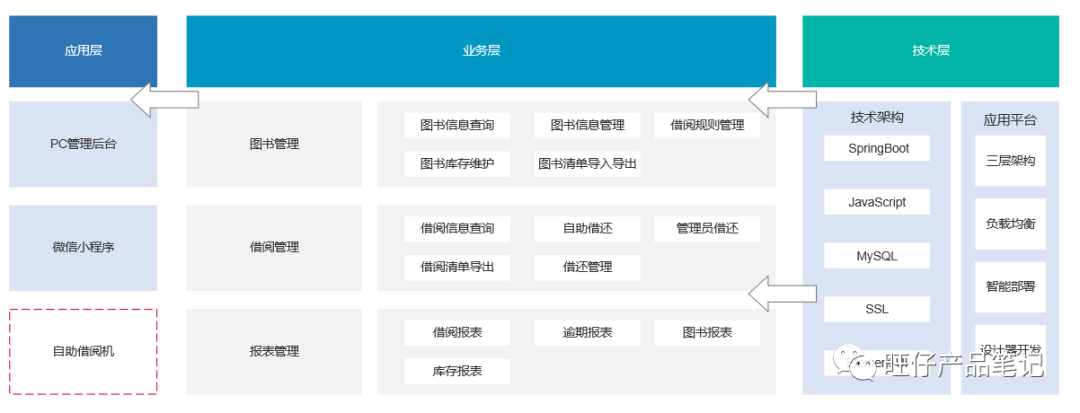Viewport: 1080px width, 413px height.
Task: Click the 技术层 header block
Action: click(931, 51)
